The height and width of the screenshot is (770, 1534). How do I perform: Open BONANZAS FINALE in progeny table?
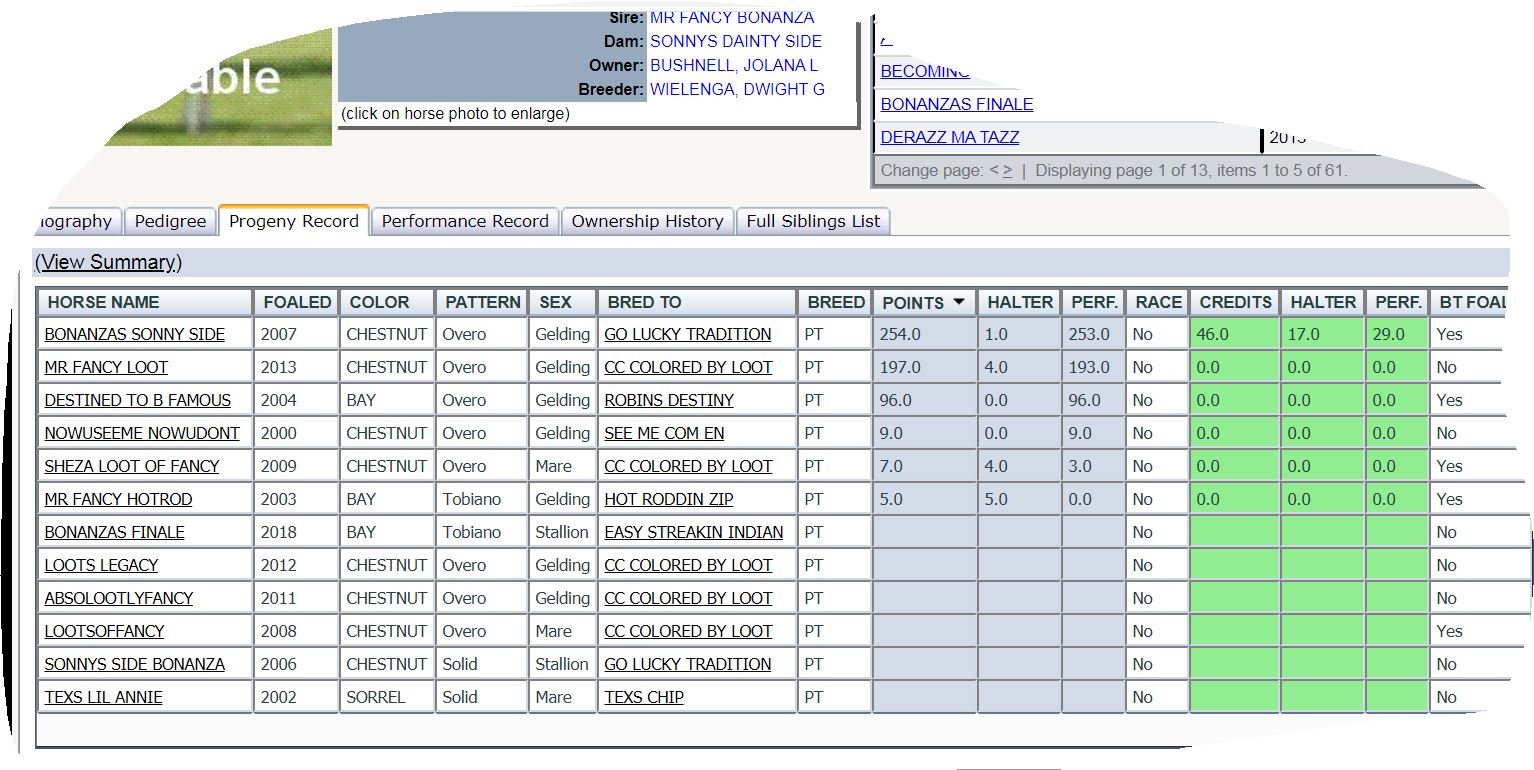[x=115, y=532]
